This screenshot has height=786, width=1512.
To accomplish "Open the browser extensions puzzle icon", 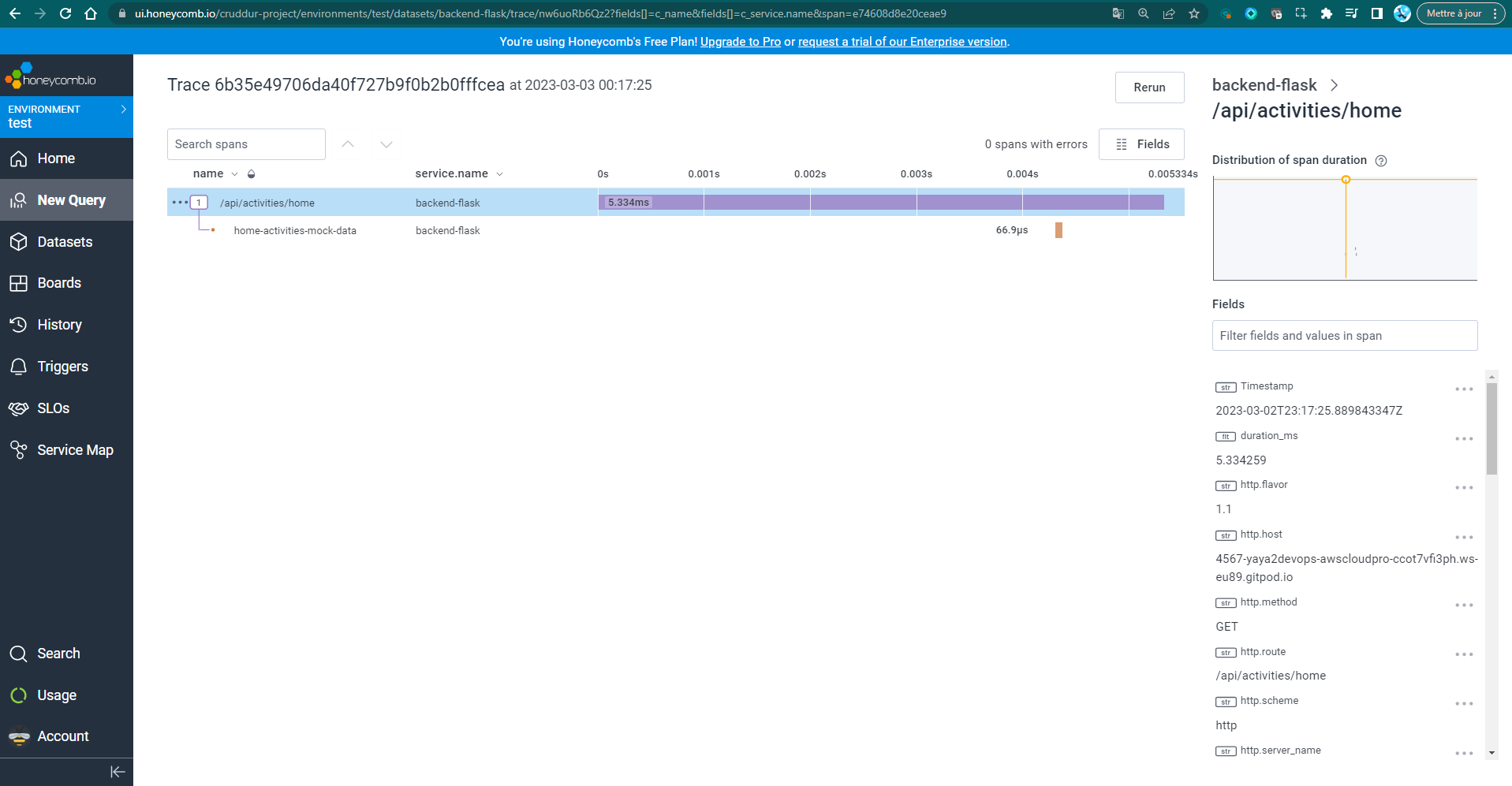I will [1327, 13].
